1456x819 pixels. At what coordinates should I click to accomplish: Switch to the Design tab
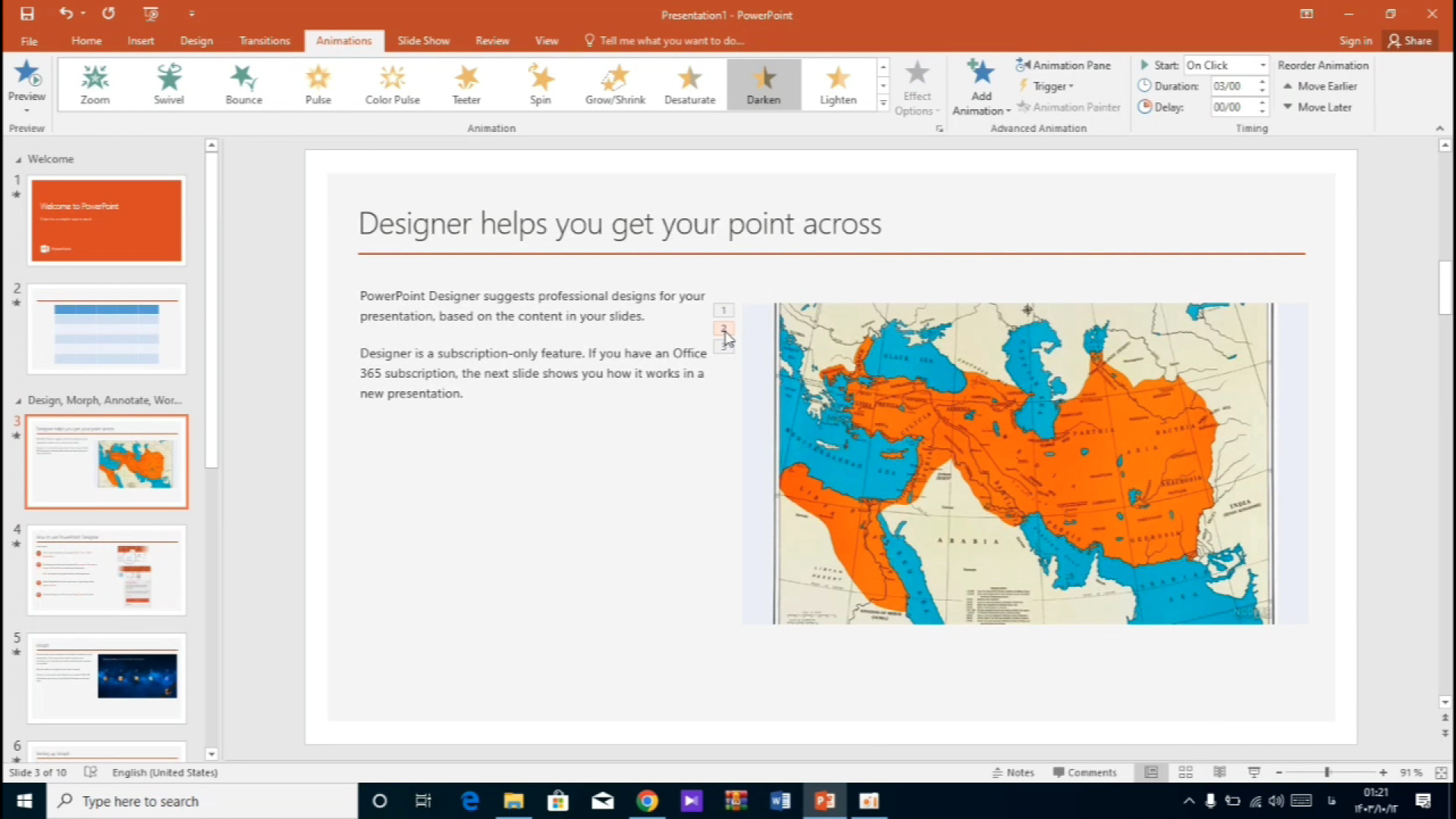[x=196, y=41]
